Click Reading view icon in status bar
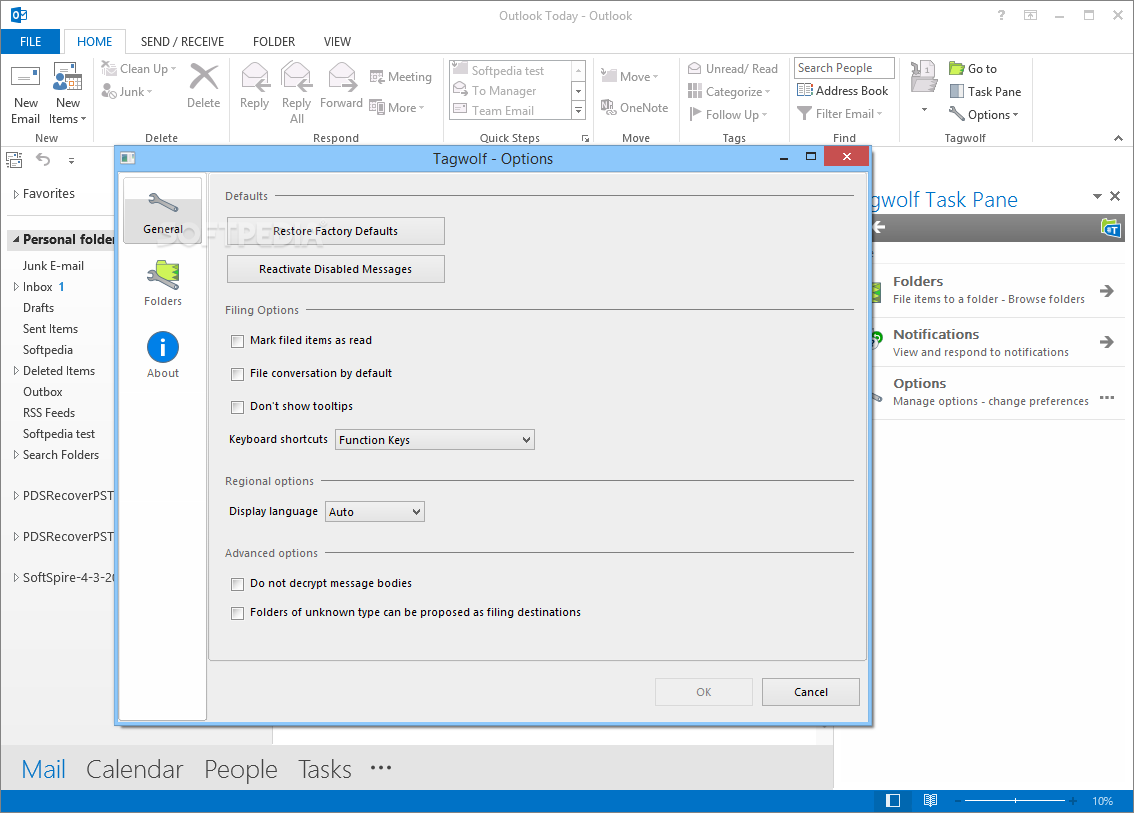 (931, 800)
